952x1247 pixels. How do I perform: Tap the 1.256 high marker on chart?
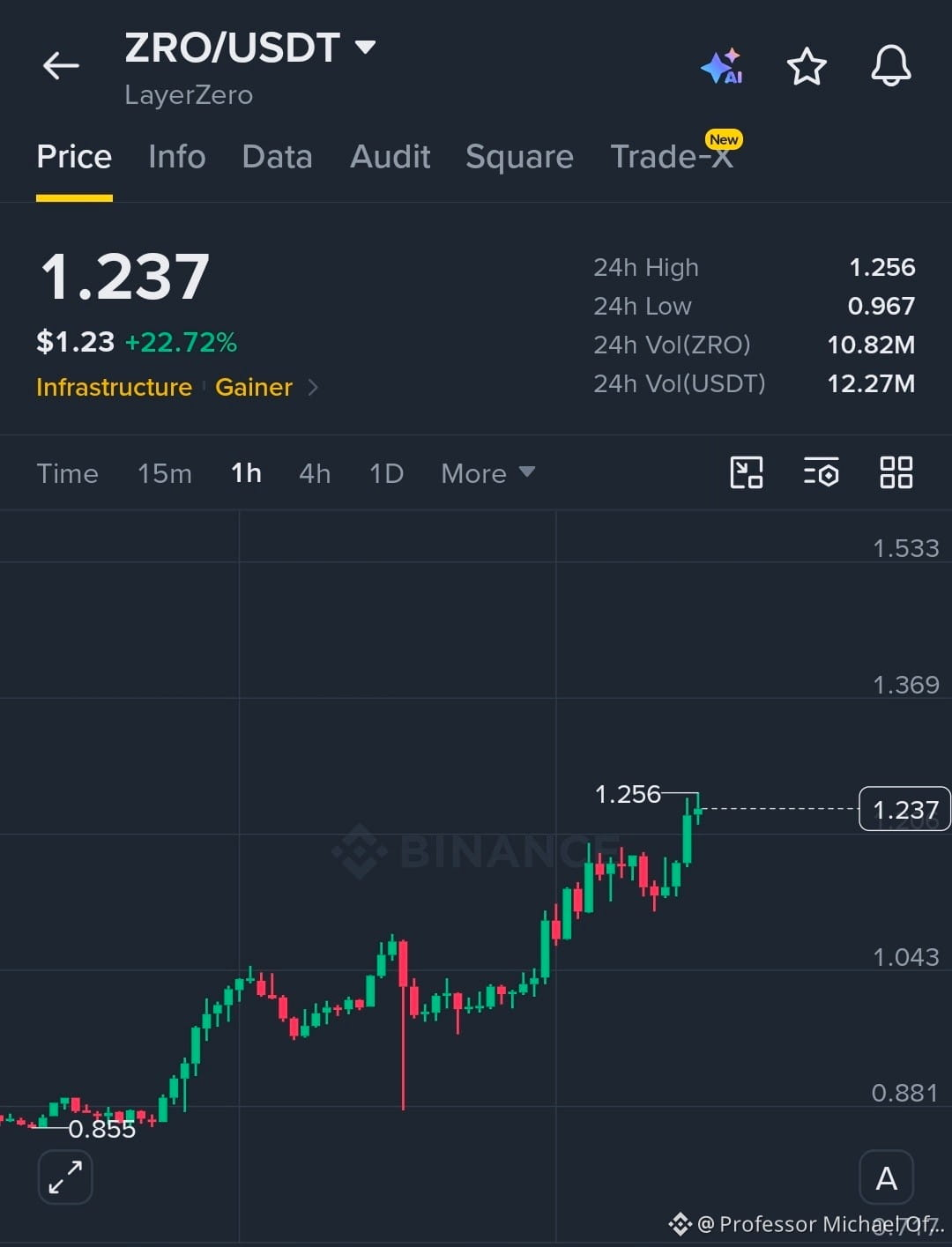628,794
